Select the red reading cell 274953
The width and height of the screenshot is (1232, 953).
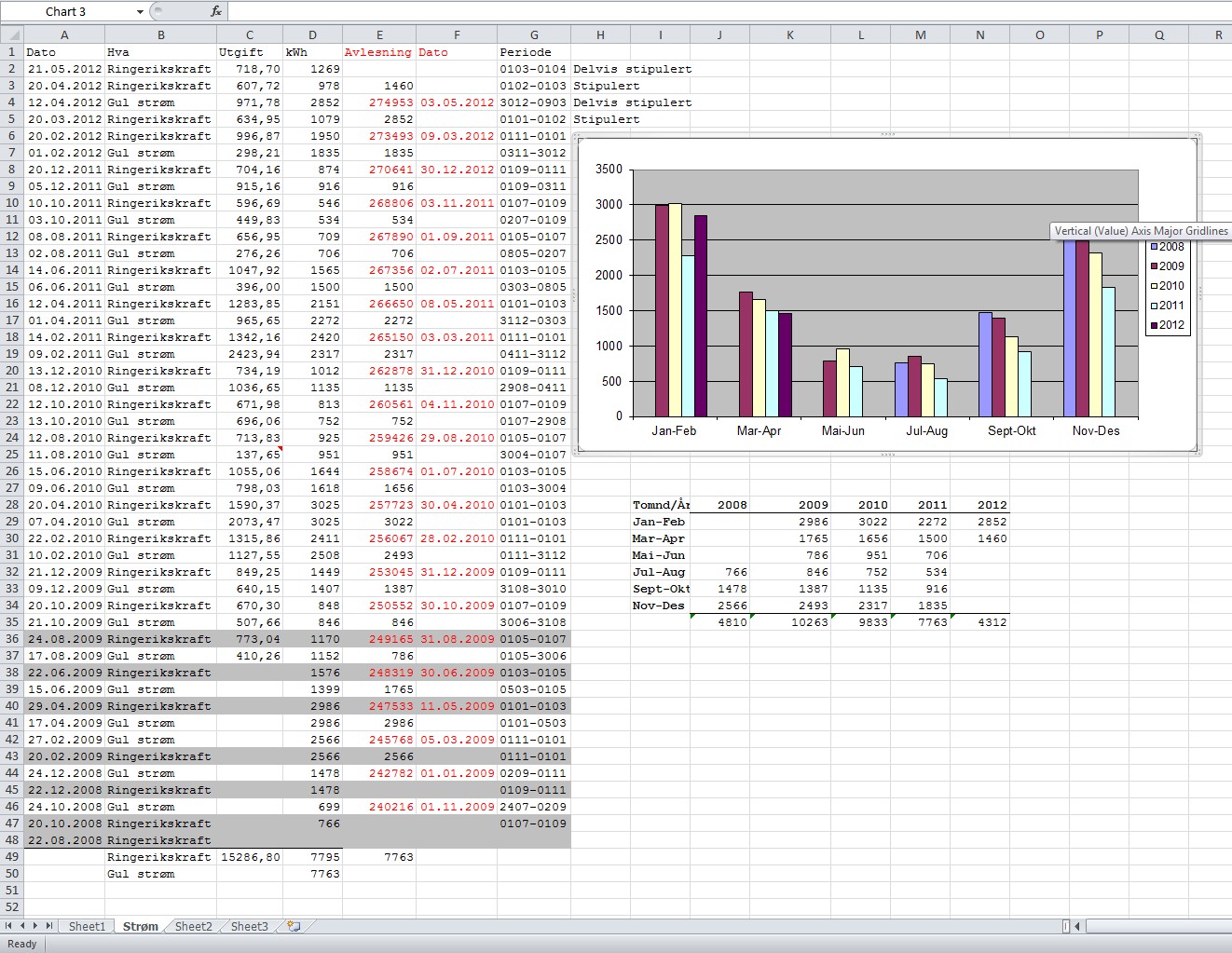pos(379,102)
